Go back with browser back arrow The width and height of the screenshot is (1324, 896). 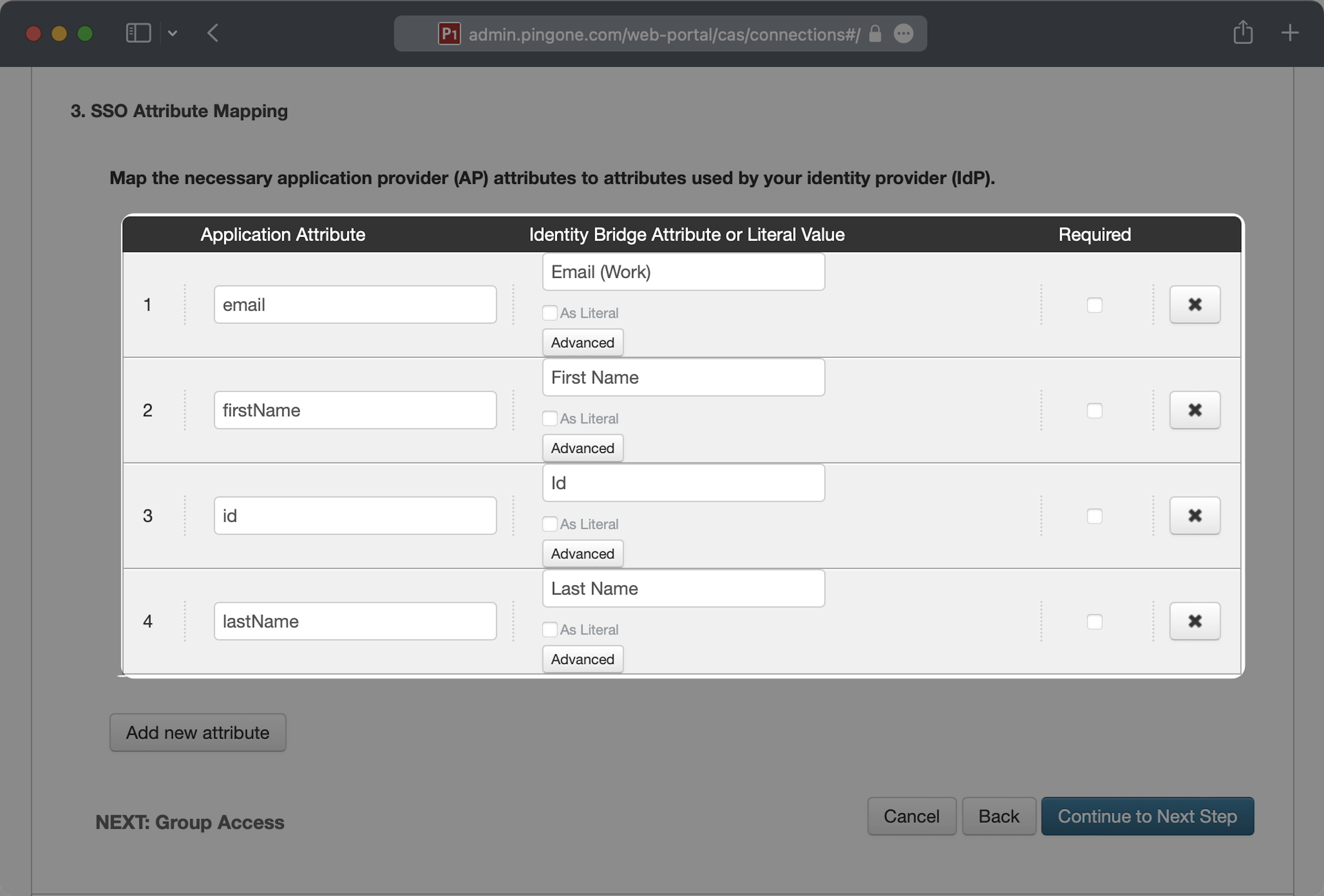(x=212, y=33)
